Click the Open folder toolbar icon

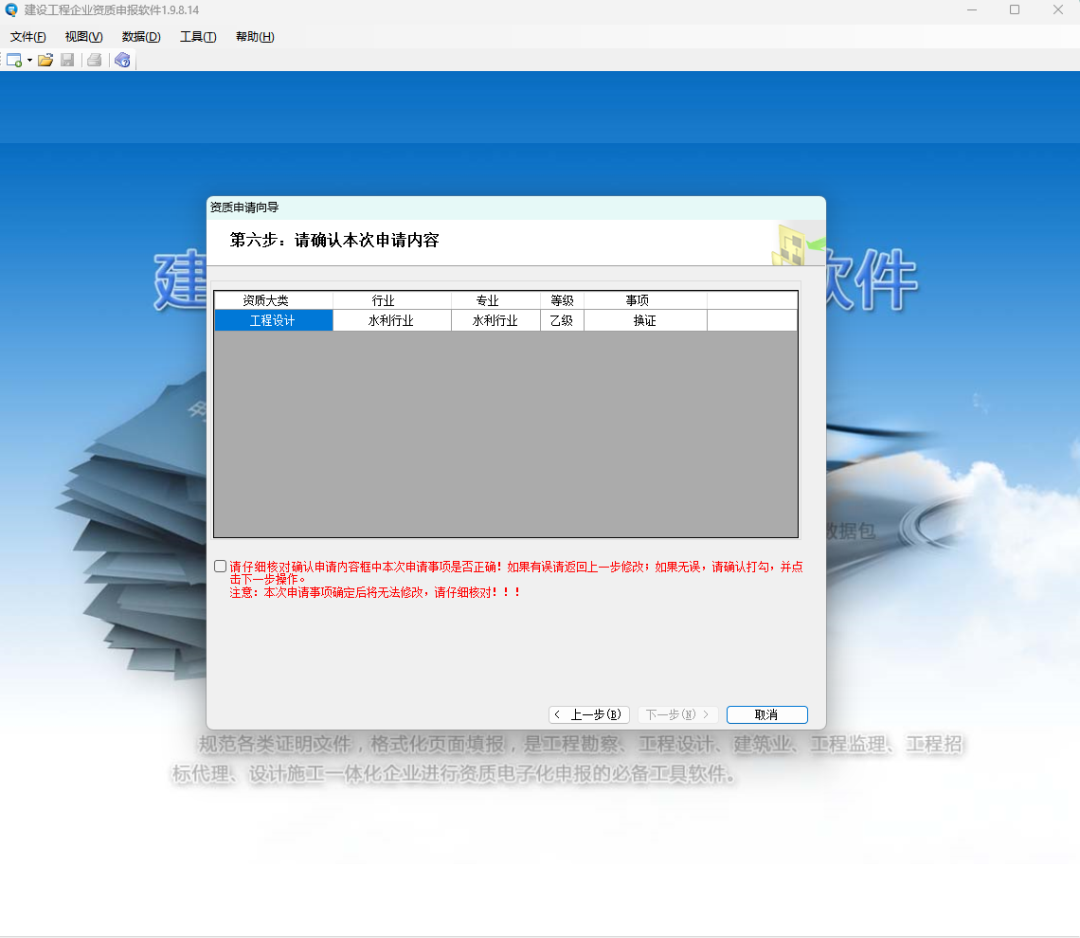coord(46,60)
